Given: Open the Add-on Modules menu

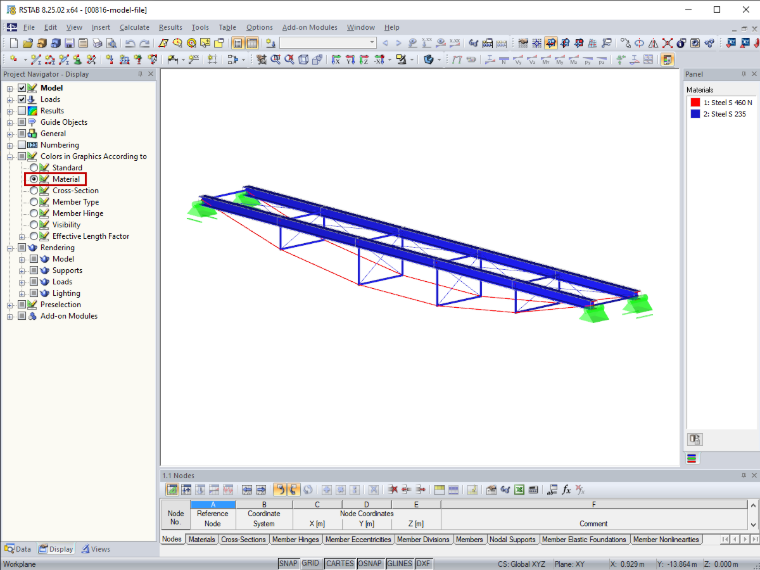Looking at the screenshot, I should [310, 28].
